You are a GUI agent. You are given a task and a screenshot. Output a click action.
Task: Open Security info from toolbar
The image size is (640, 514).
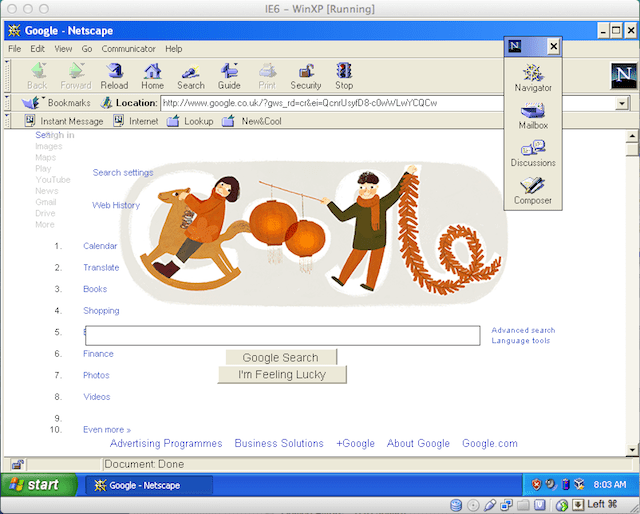(306, 76)
